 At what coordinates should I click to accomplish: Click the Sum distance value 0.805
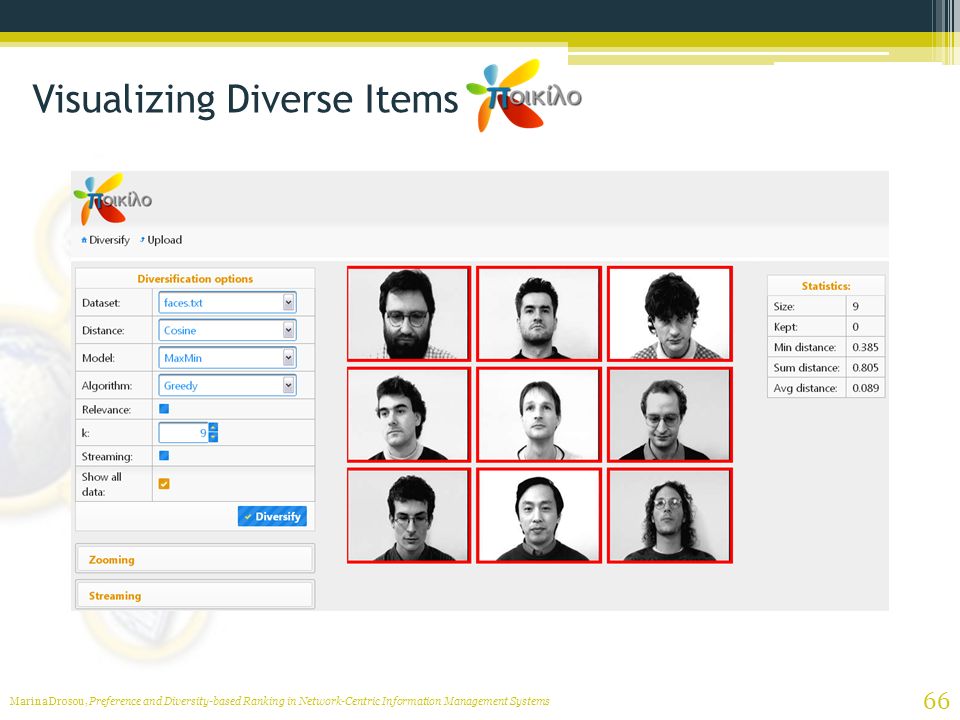pyautogui.click(x=865, y=367)
